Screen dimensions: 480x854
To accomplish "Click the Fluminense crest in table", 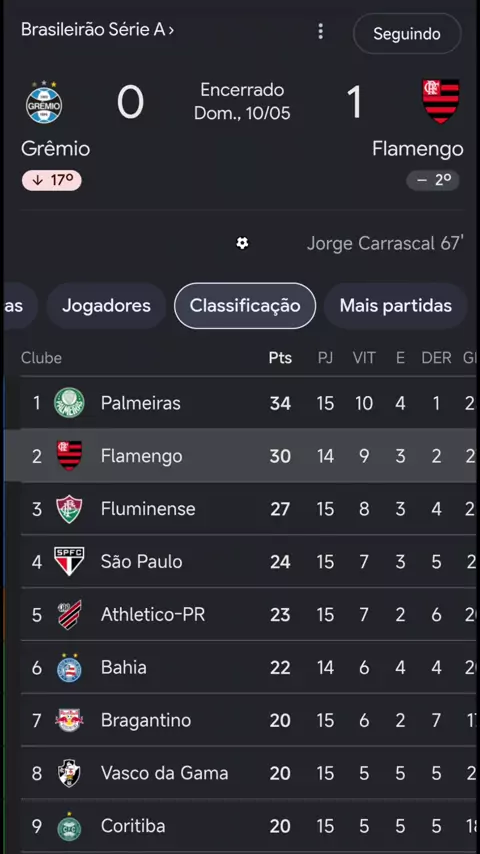I will tap(69, 509).
